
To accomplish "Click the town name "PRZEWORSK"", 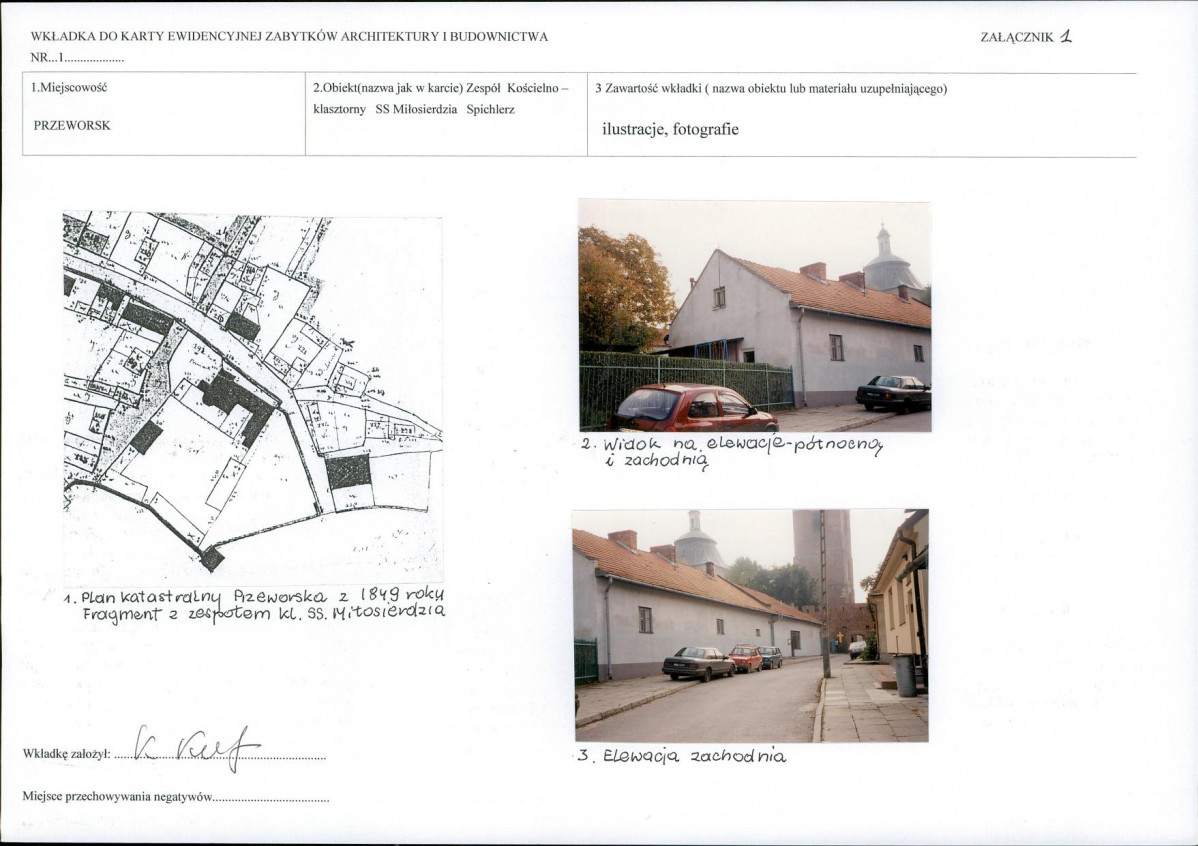I will tap(72, 125).
